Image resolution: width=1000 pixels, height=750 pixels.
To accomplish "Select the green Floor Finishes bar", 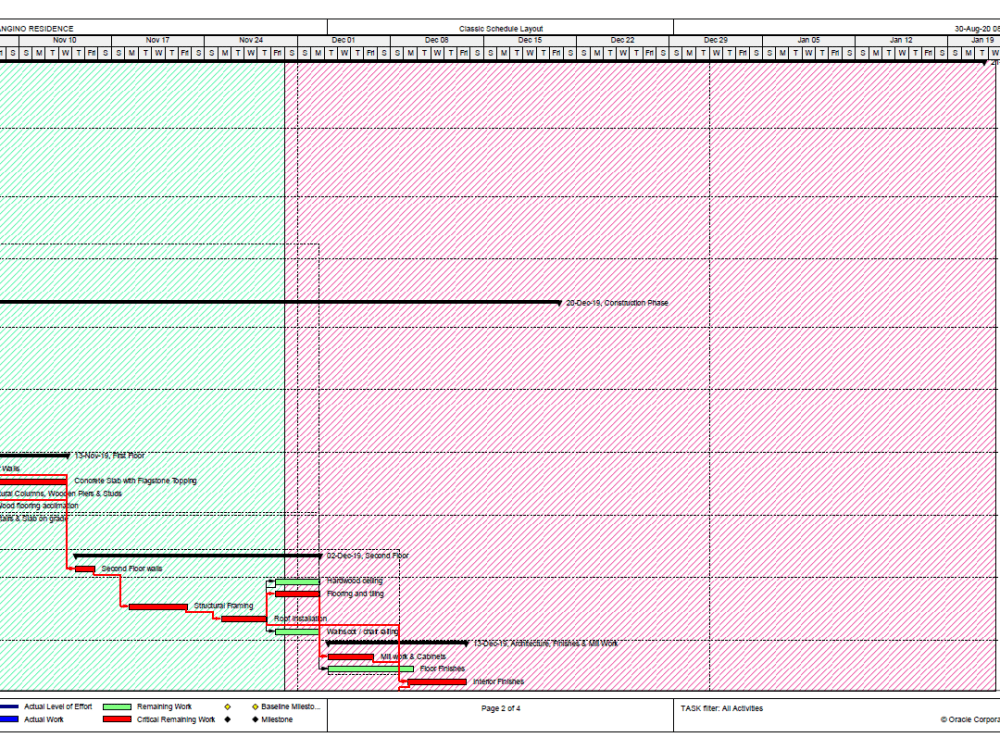I will point(371,669).
